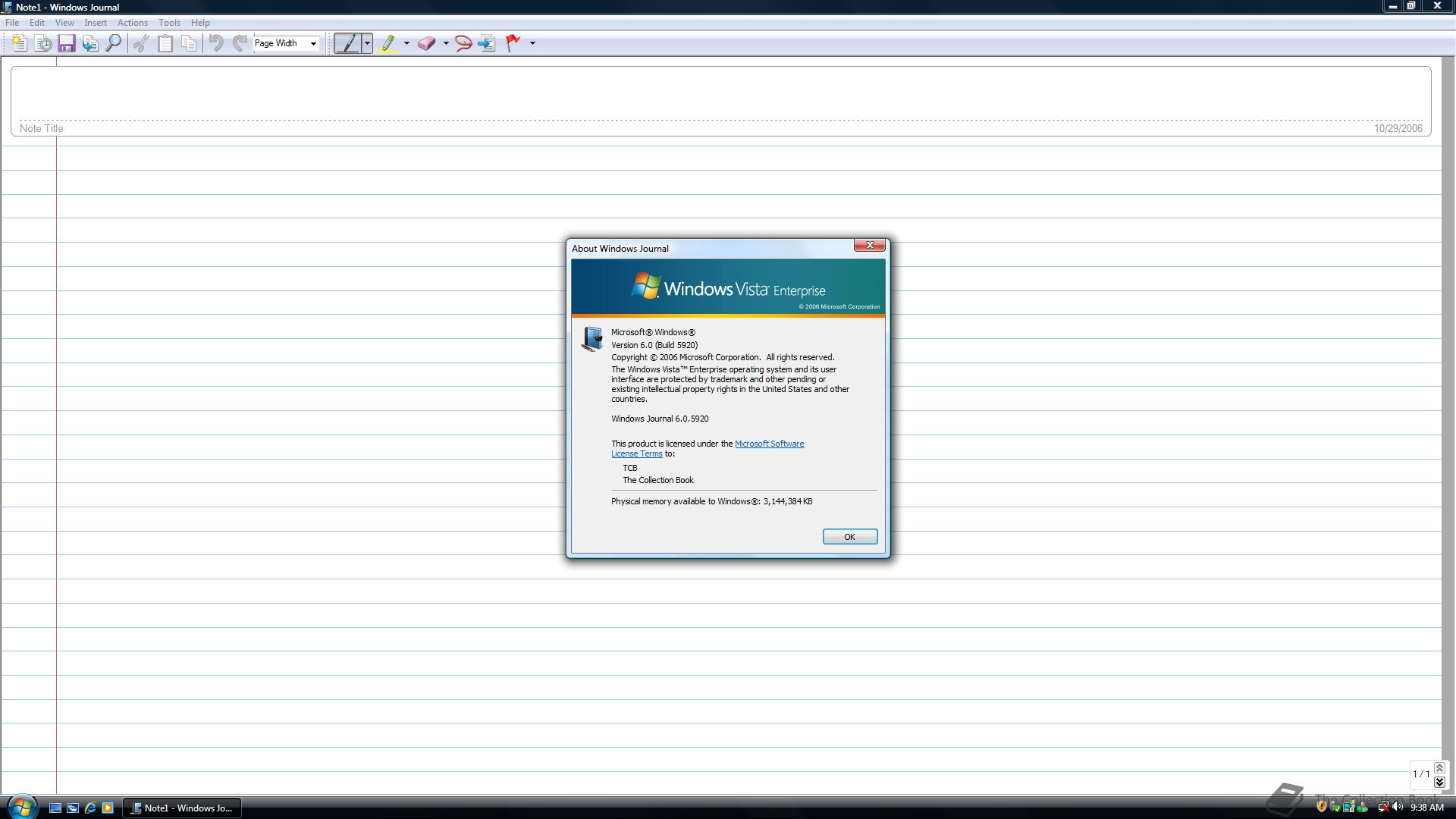Click the Find magnifying glass icon
Viewport: 1456px width, 819px height.
pos(114,43)
